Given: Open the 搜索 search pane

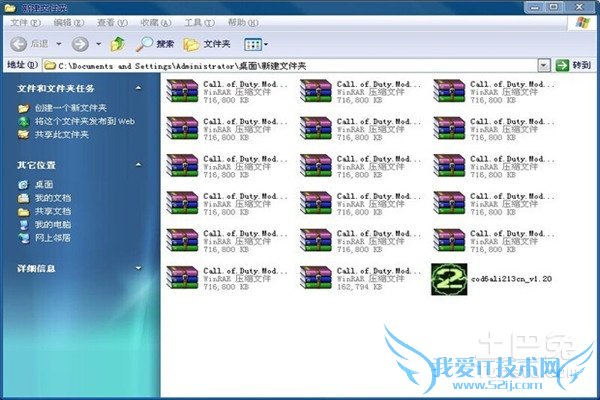Looking at the screenshot, I should 155,44.
